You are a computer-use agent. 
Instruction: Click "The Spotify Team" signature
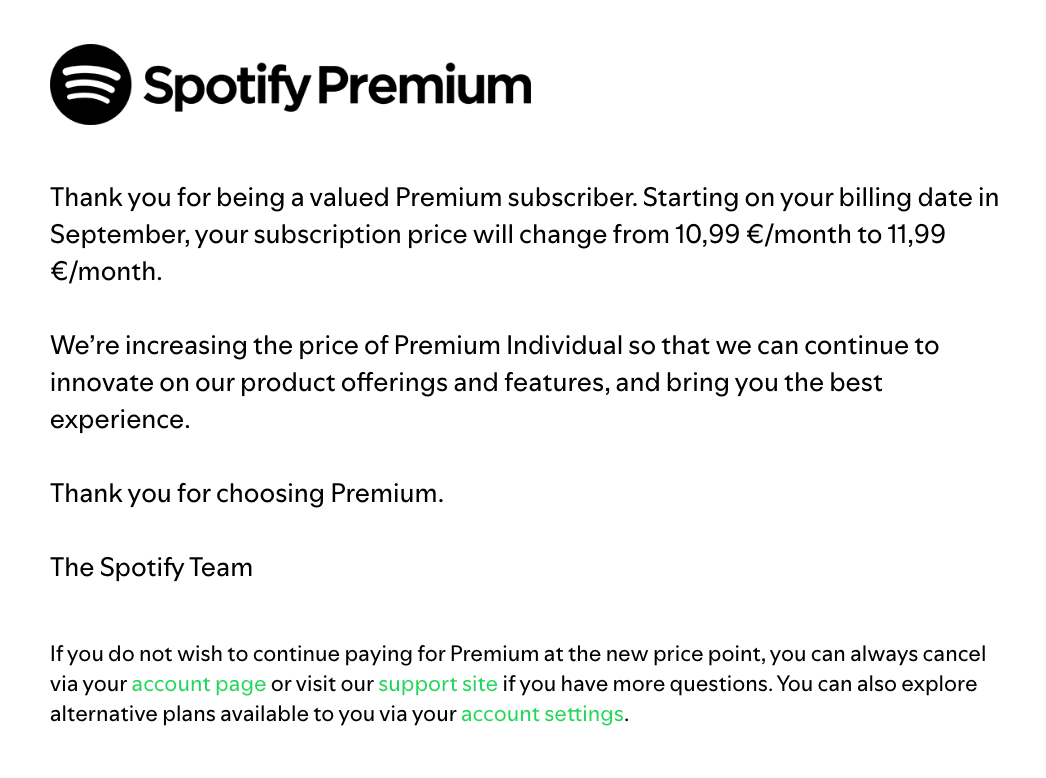click(151, 568)
